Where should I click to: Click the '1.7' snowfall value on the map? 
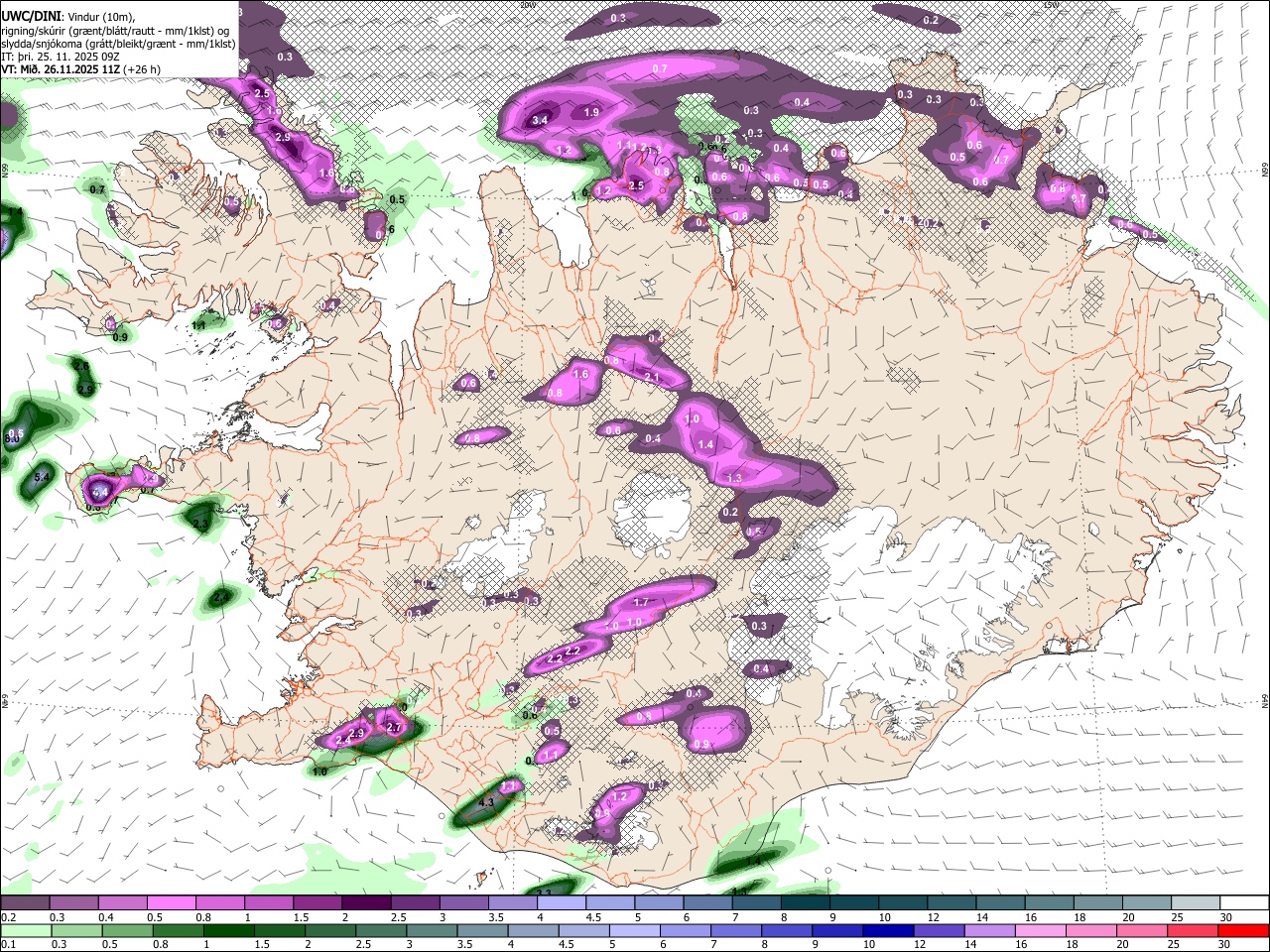tap(641, 602)
